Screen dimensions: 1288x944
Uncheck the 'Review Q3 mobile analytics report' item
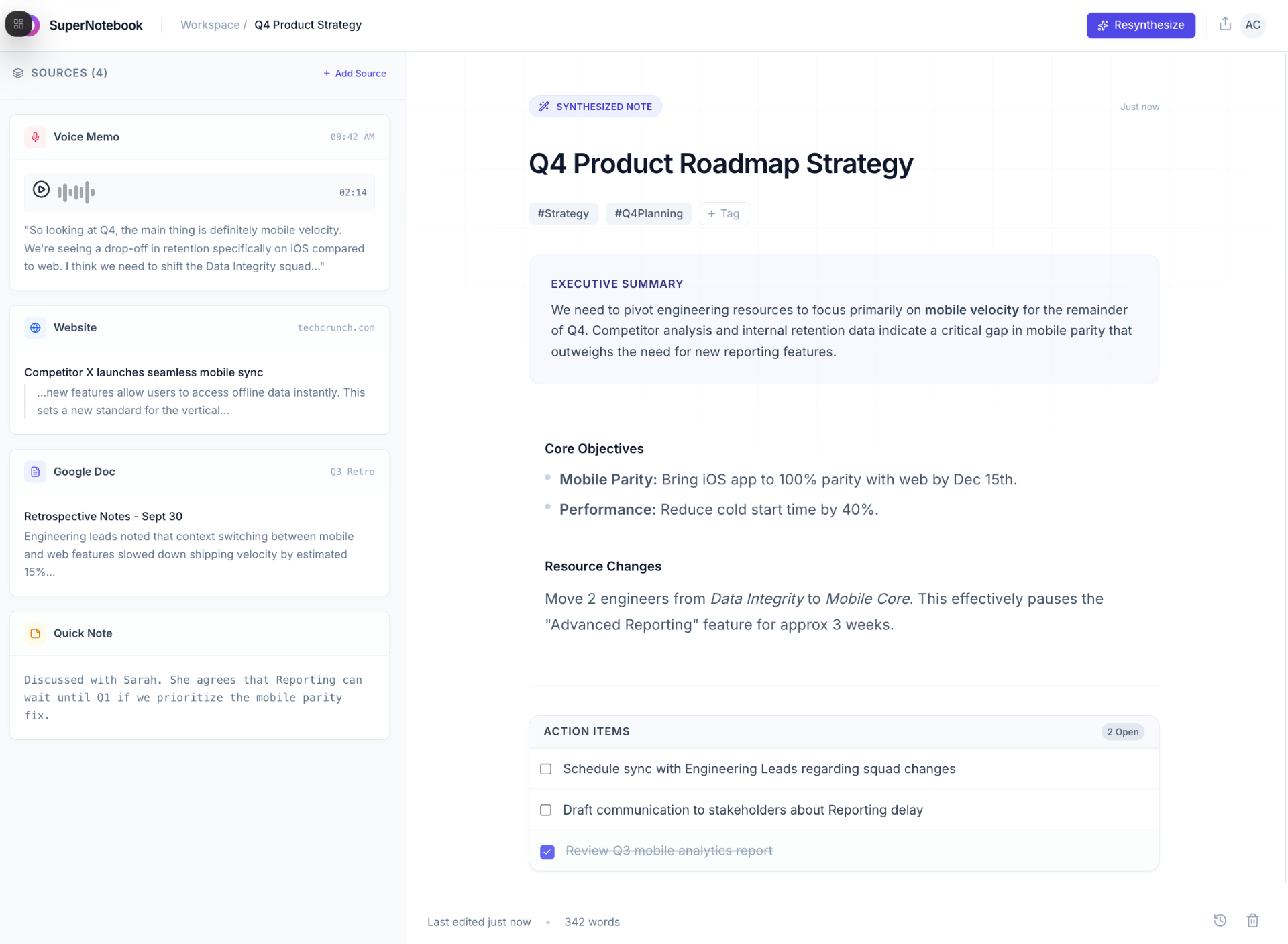[x=547, y=851]
